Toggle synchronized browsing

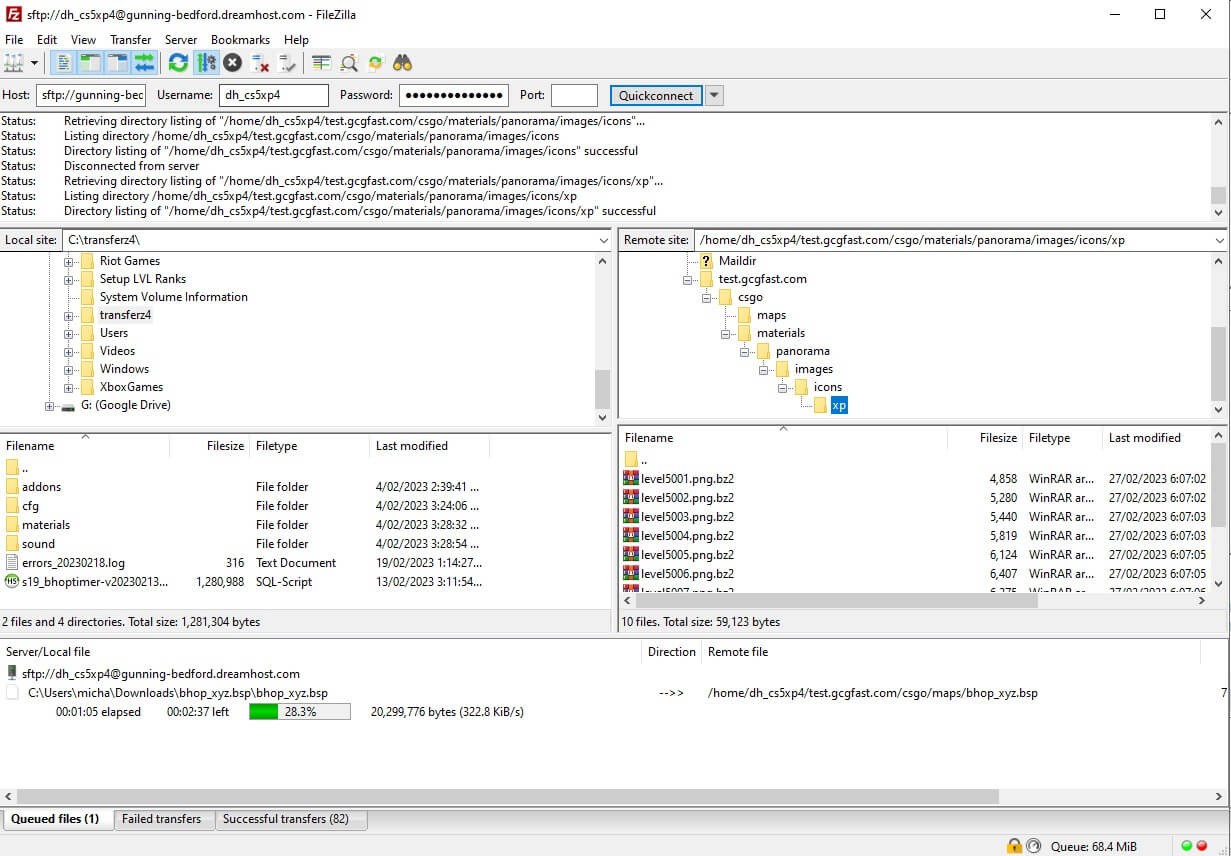point(375,63)
